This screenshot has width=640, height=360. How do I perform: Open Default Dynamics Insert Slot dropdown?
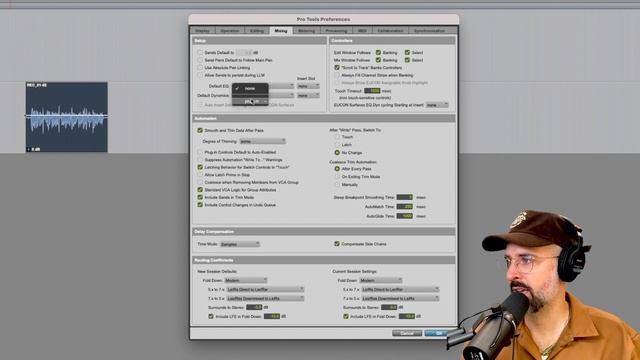[308, 96]
